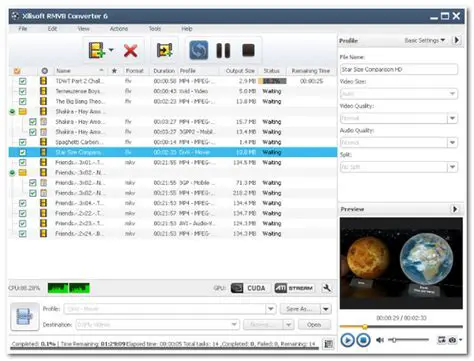Mute preview with the speaker icon
Viewport: 474px width, 361px height.
point(380,340)
